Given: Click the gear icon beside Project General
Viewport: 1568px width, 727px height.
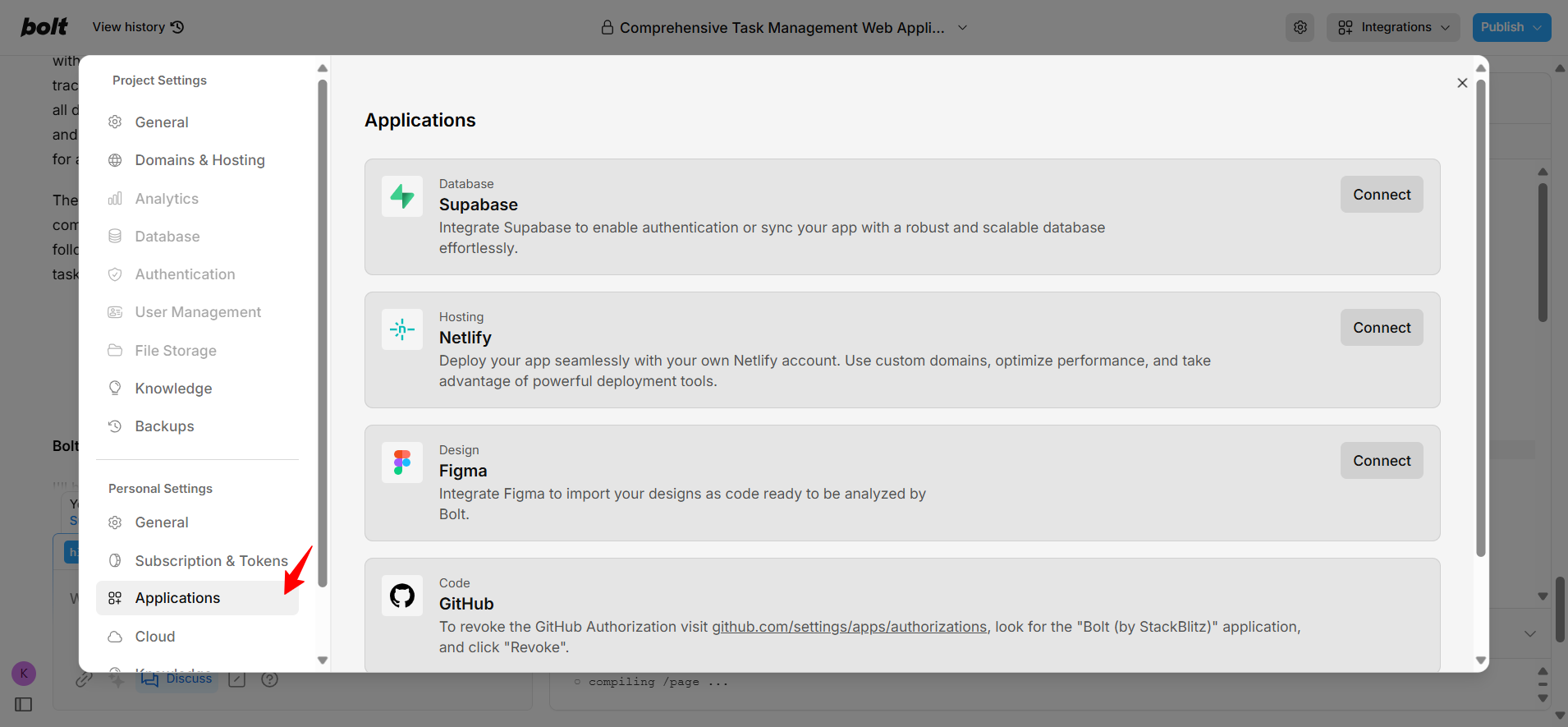Looking at the screenshot, I should tap(115, 122).
